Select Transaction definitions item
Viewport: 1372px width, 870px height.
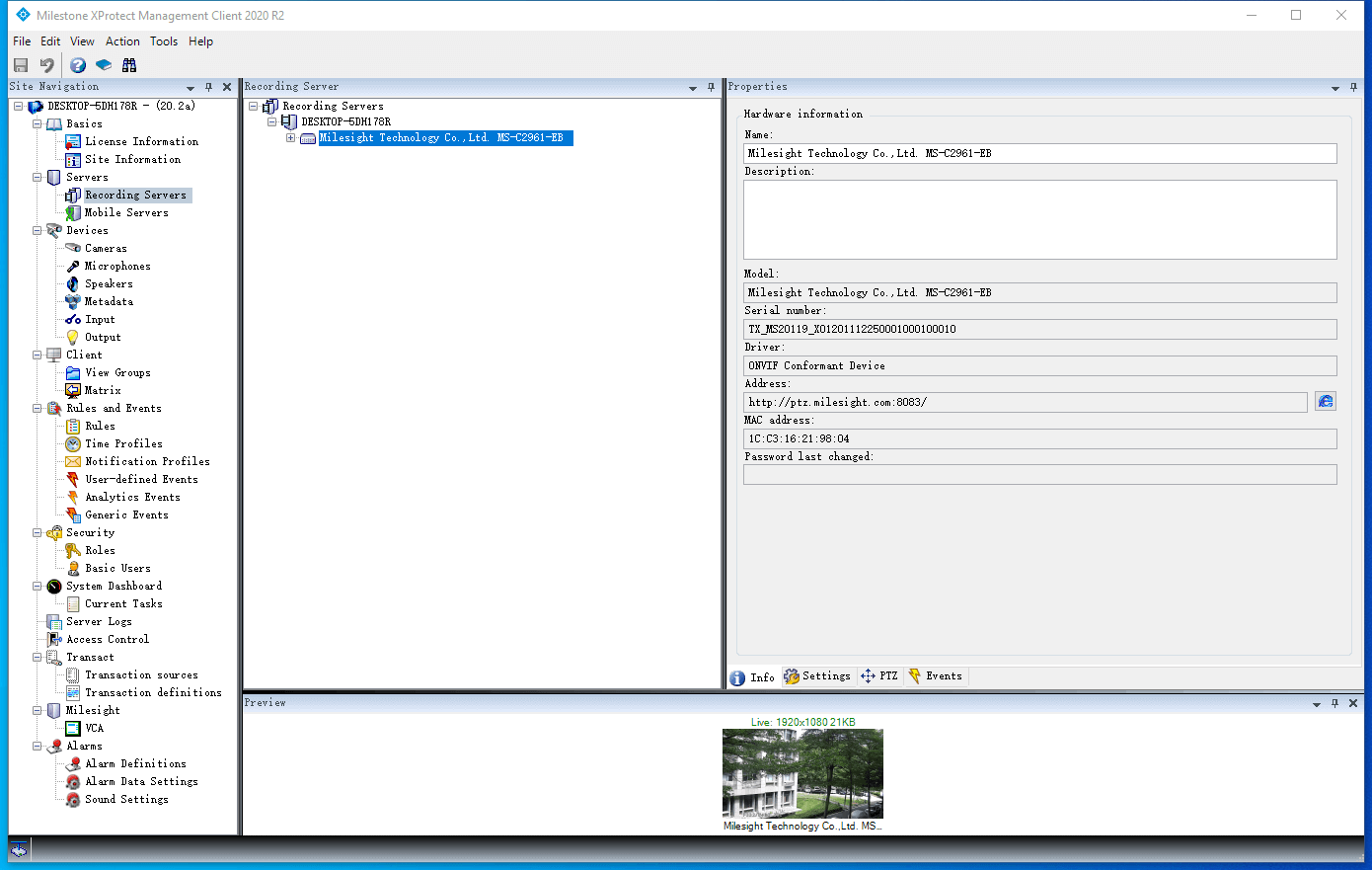[153, 692]
